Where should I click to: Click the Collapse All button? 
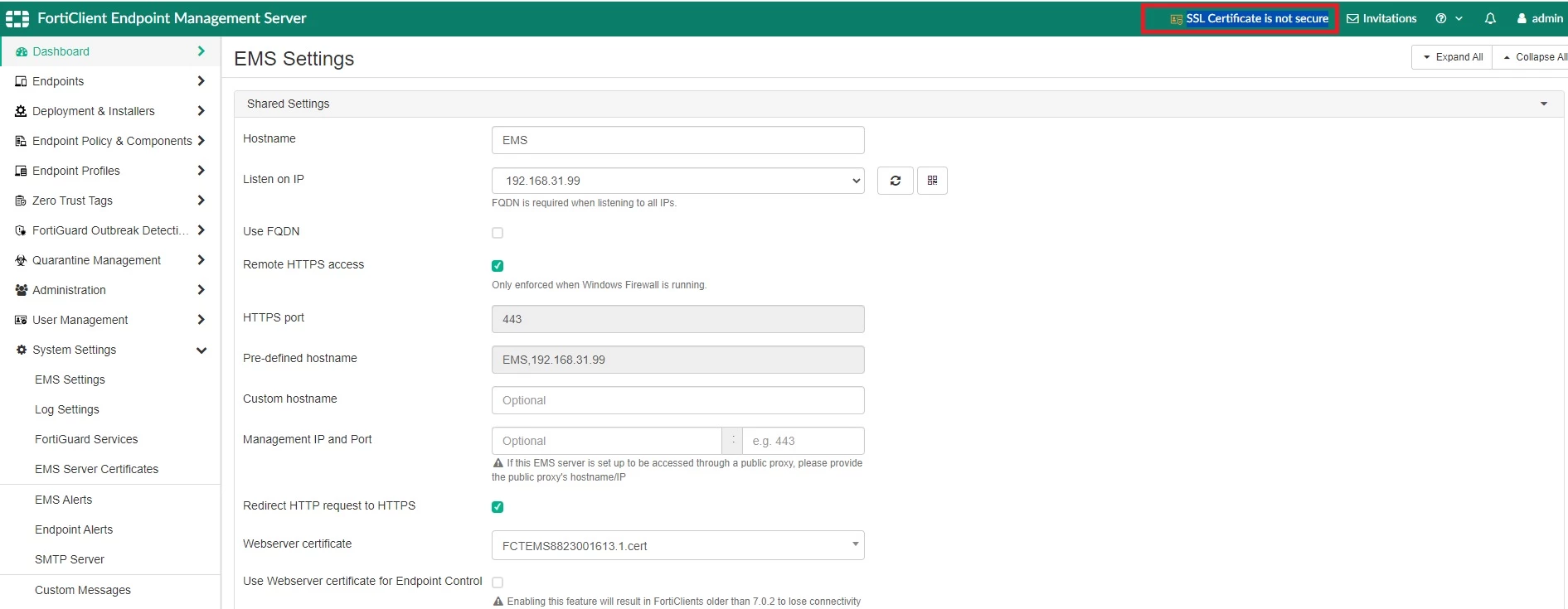(x=1531, y=57)
